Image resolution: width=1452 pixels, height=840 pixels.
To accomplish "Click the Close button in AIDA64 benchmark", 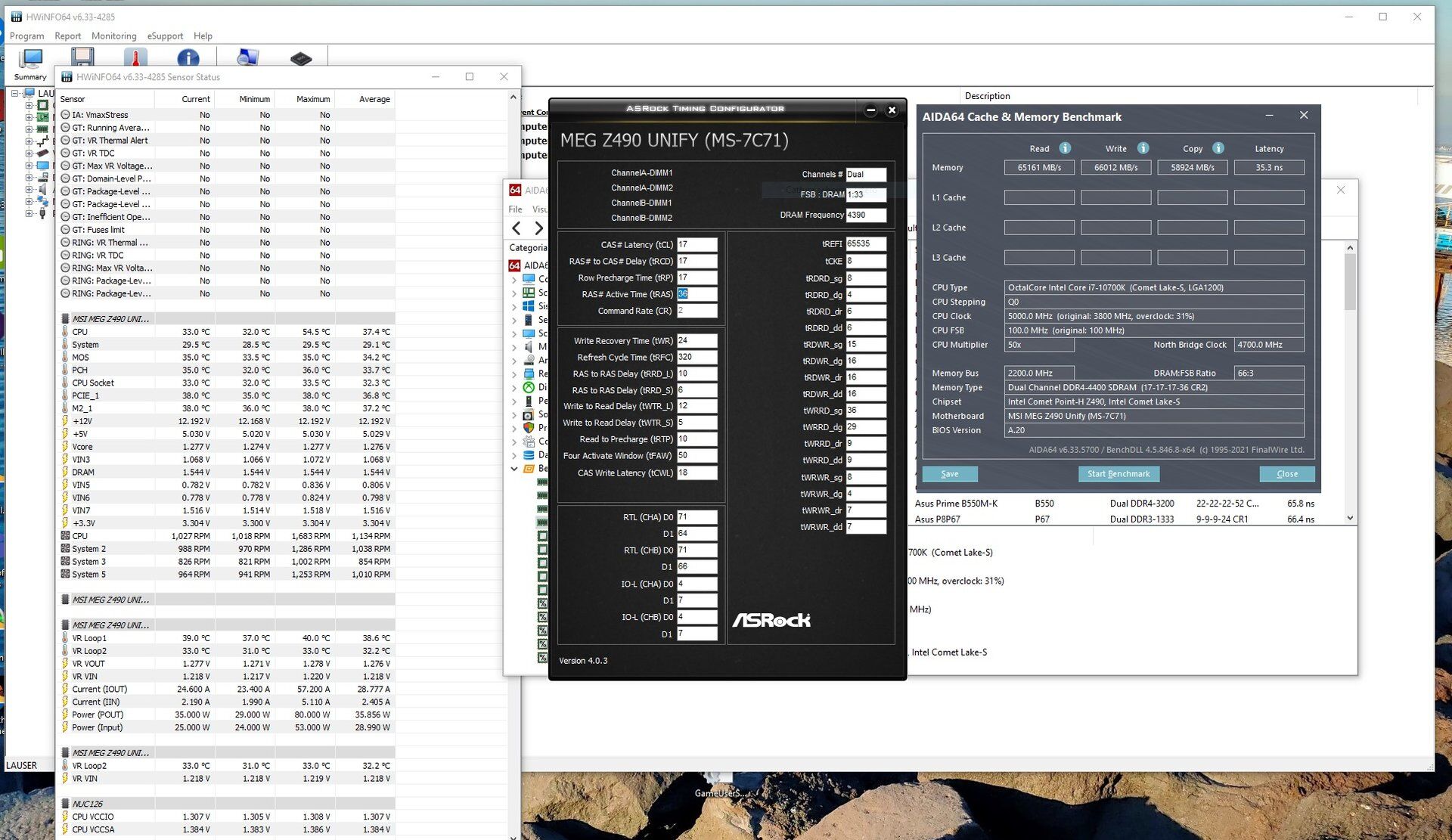I will click(x=1286, y=474).
